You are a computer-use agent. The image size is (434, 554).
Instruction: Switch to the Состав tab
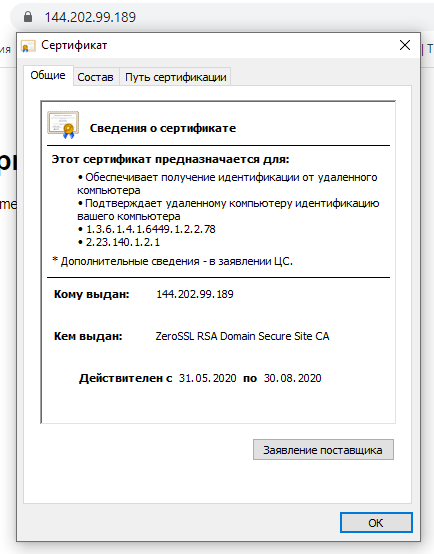click(x=95, y=77)
